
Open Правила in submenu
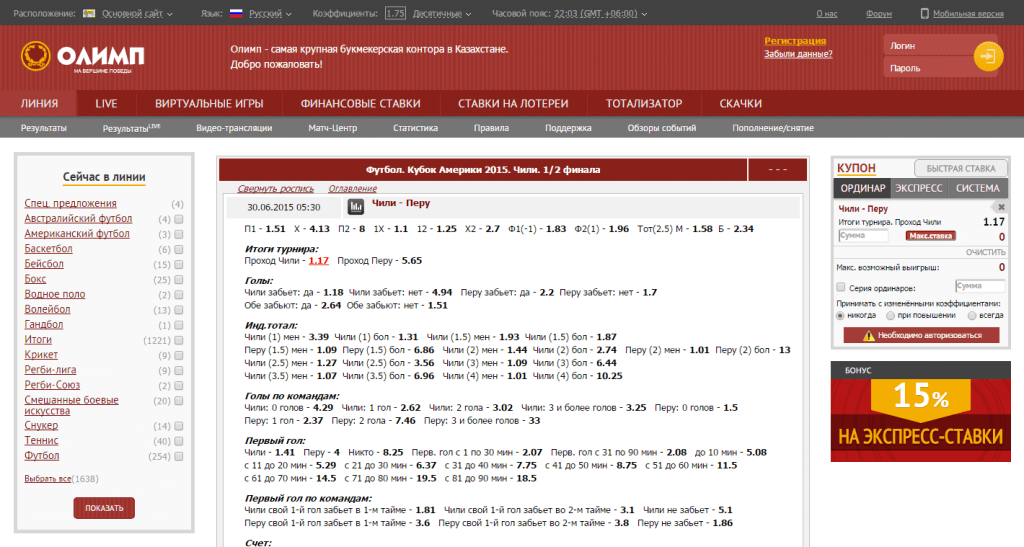(x=491, y=128)
